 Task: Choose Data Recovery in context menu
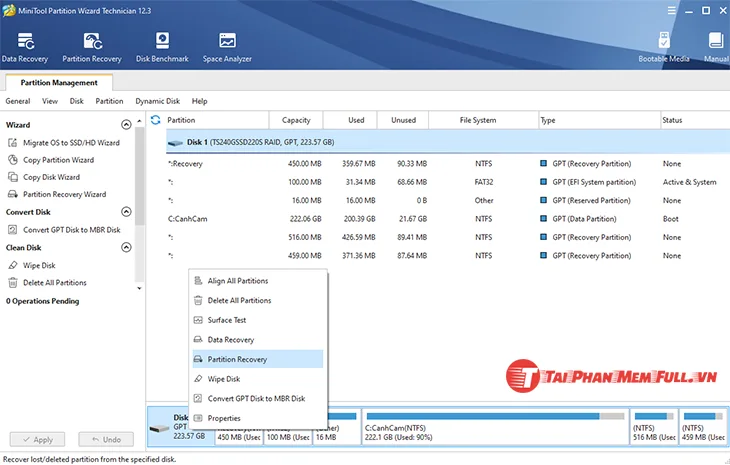pyautogui.click(x=257, y=339)
